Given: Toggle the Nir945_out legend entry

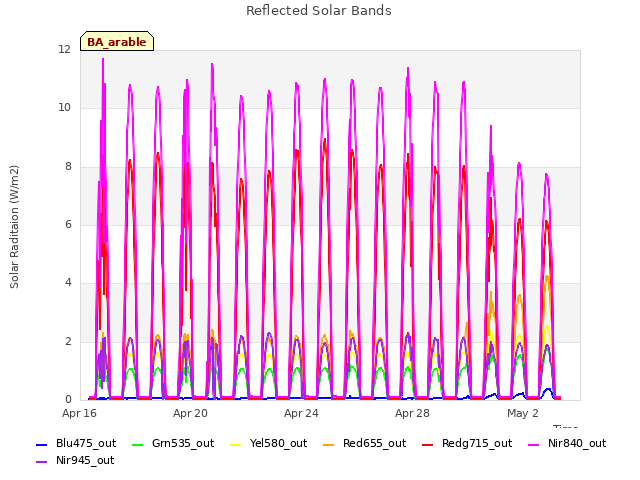Looking at the screenshot, I should [x=75, y=460].
